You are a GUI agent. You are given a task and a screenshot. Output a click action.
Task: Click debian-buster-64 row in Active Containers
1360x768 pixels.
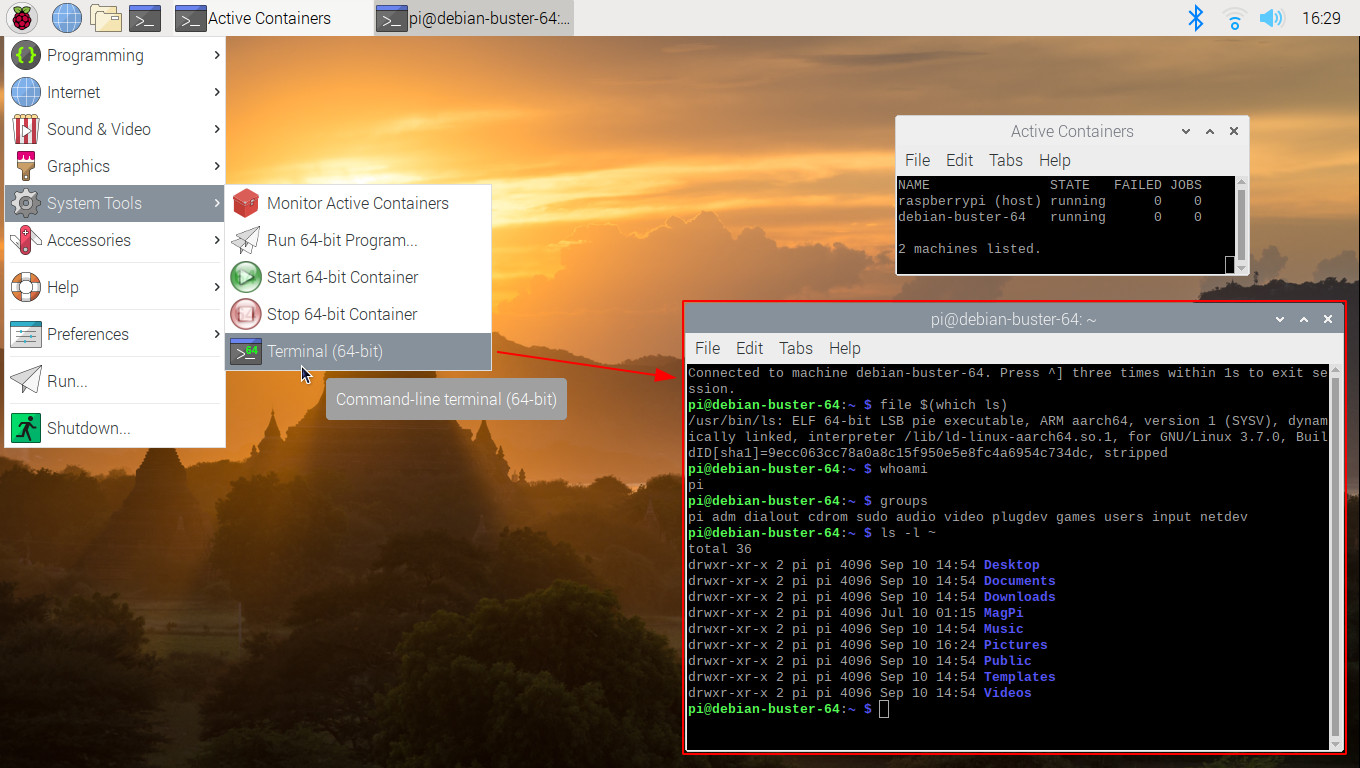point(1049,217)
